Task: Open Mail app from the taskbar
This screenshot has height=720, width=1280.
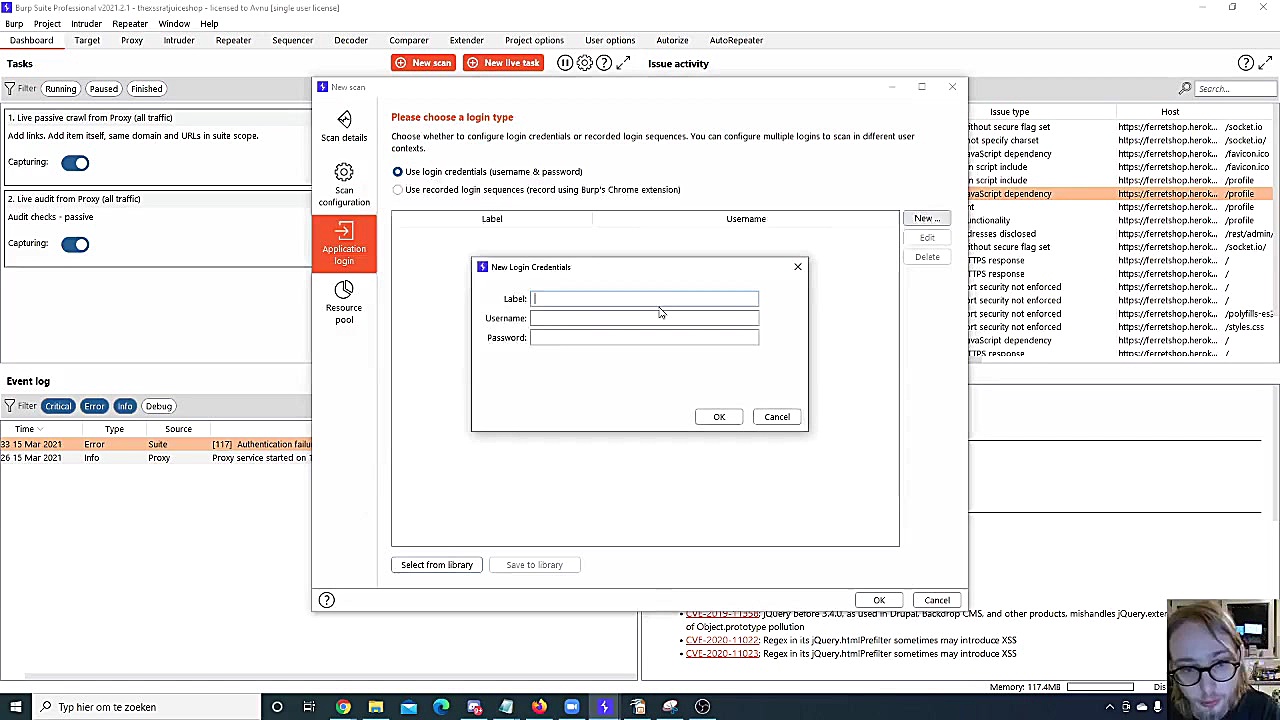Action: (x=408, y=707)
